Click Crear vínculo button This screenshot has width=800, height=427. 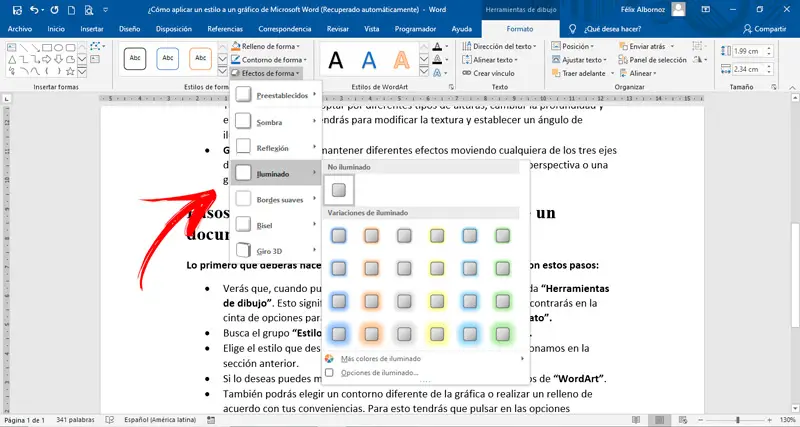click(x=489, y=73)
